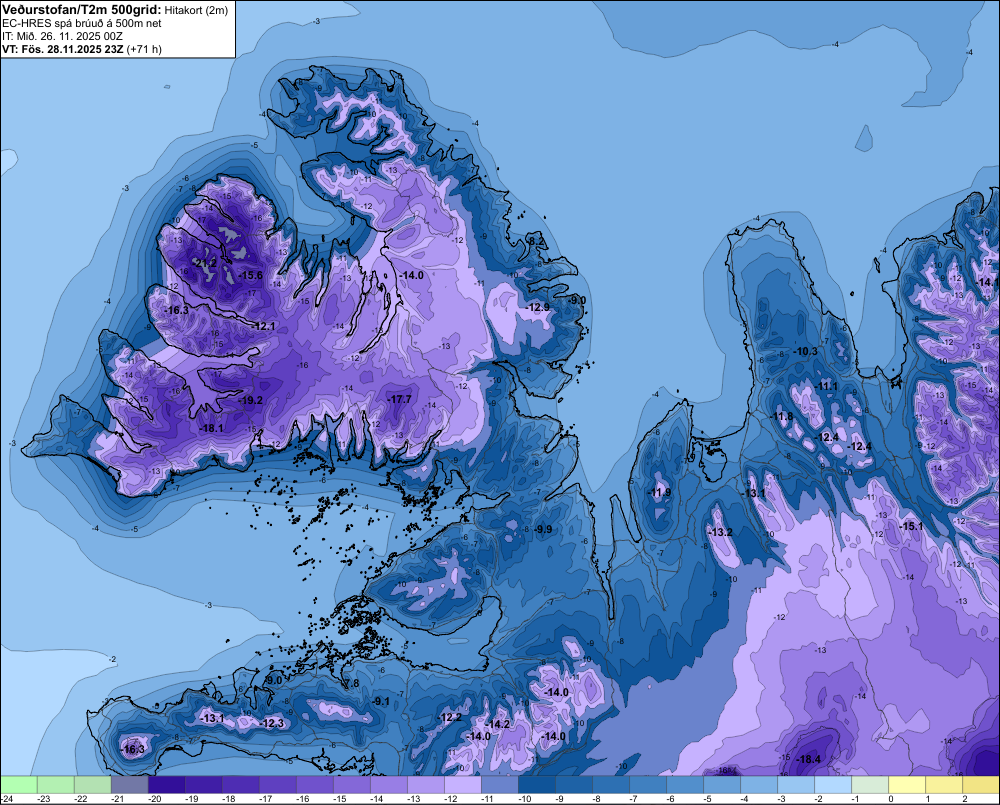
Task: Click the map temperature value -12.9
Action: [538, 307]
